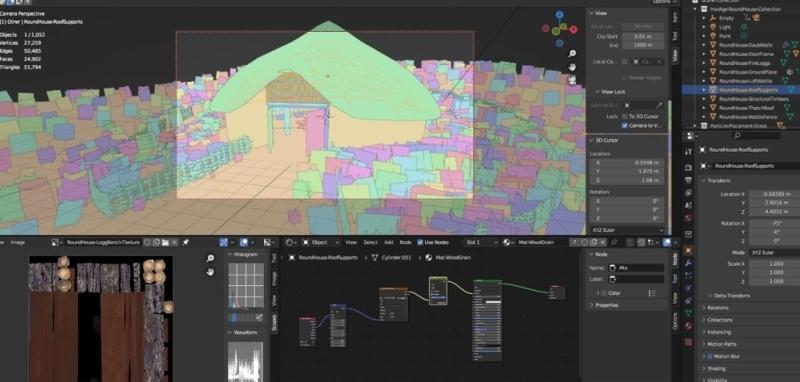
Task: Click the 3D viewport pan hand icon
Action: 572,67
